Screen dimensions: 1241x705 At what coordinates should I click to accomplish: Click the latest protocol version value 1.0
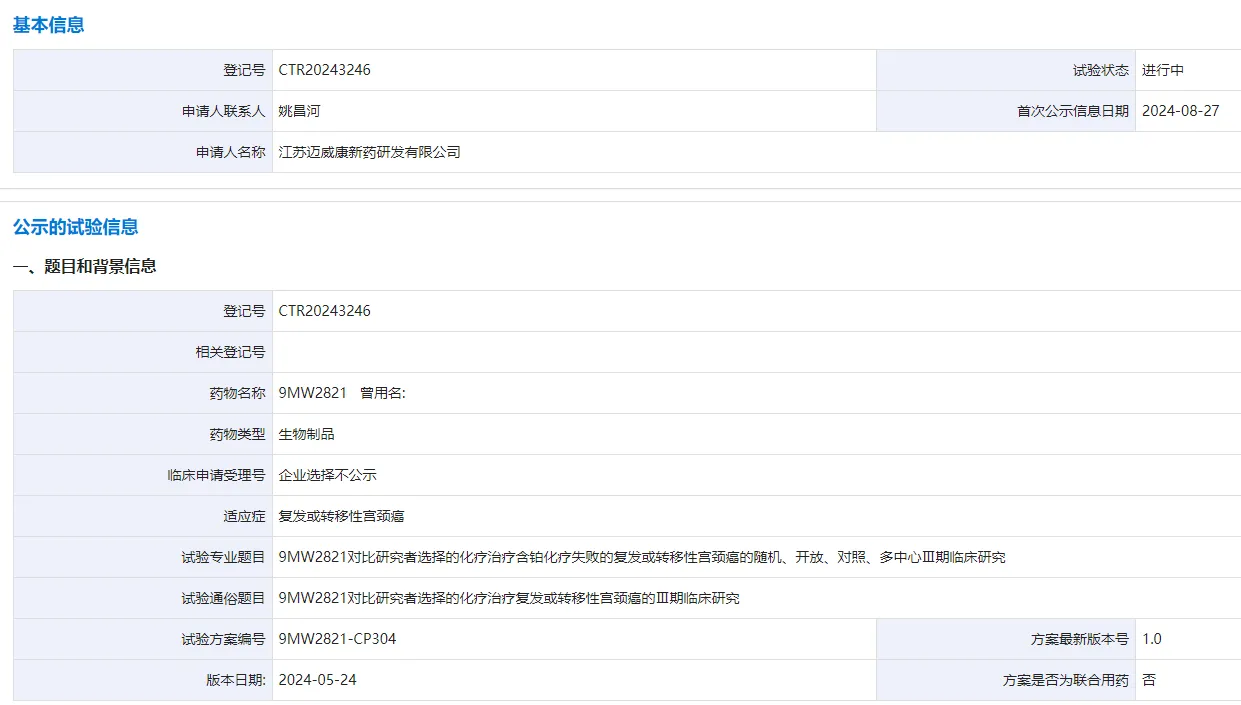1151,639
